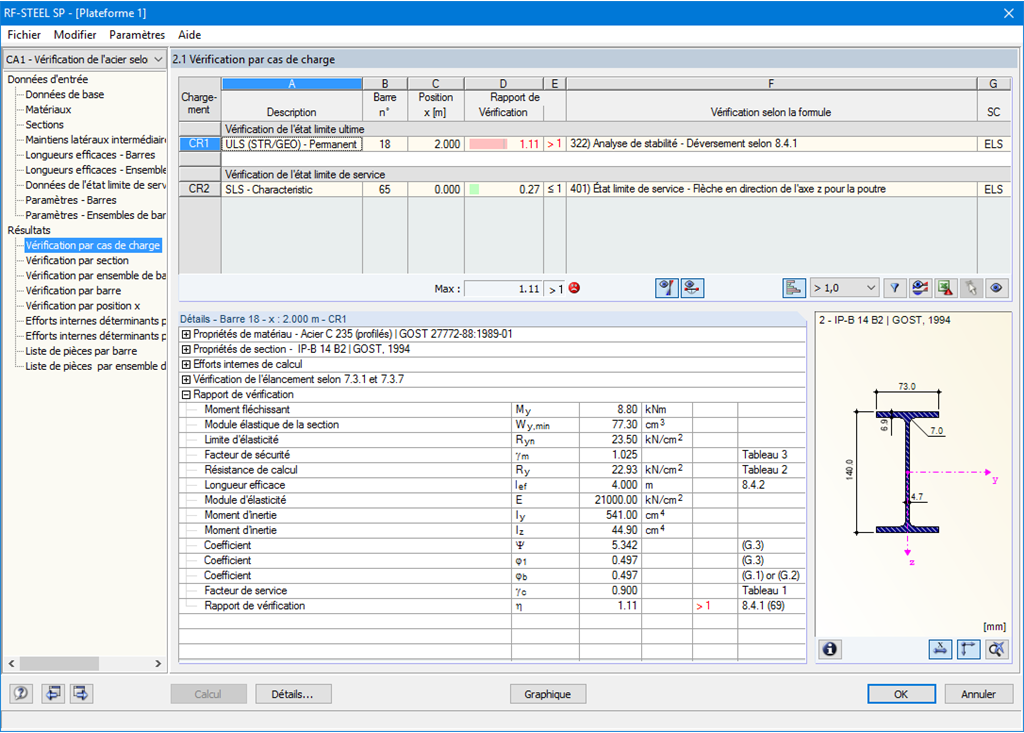Click the eye view mode icon
This screenshot has width=1024, height=733.
coord(997,288)
